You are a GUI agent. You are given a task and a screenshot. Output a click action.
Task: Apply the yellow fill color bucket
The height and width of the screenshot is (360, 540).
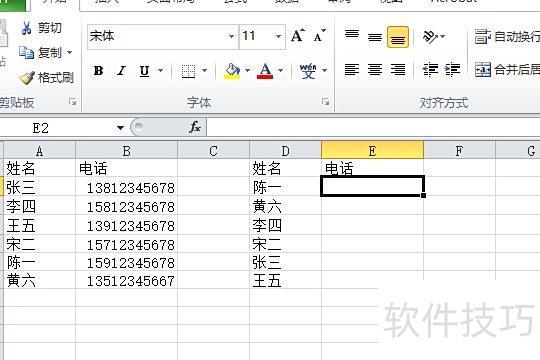pyautogui.click(x=232, y=71)
